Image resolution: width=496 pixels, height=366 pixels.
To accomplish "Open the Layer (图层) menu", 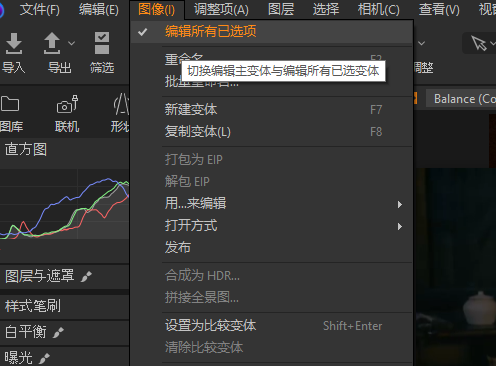I will [x=281, y=10].
